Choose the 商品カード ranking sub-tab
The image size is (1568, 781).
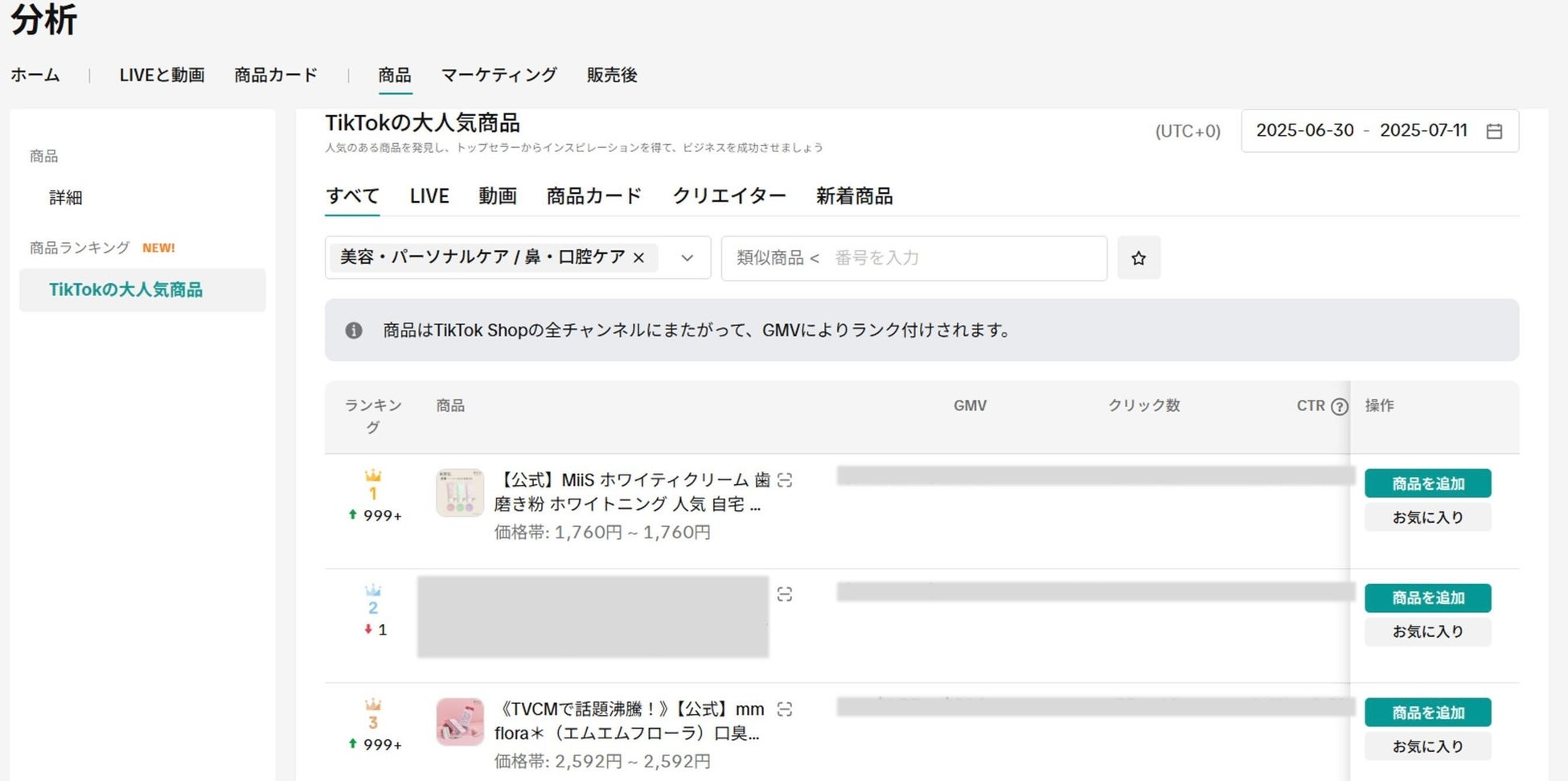click(x=594, y=196)
